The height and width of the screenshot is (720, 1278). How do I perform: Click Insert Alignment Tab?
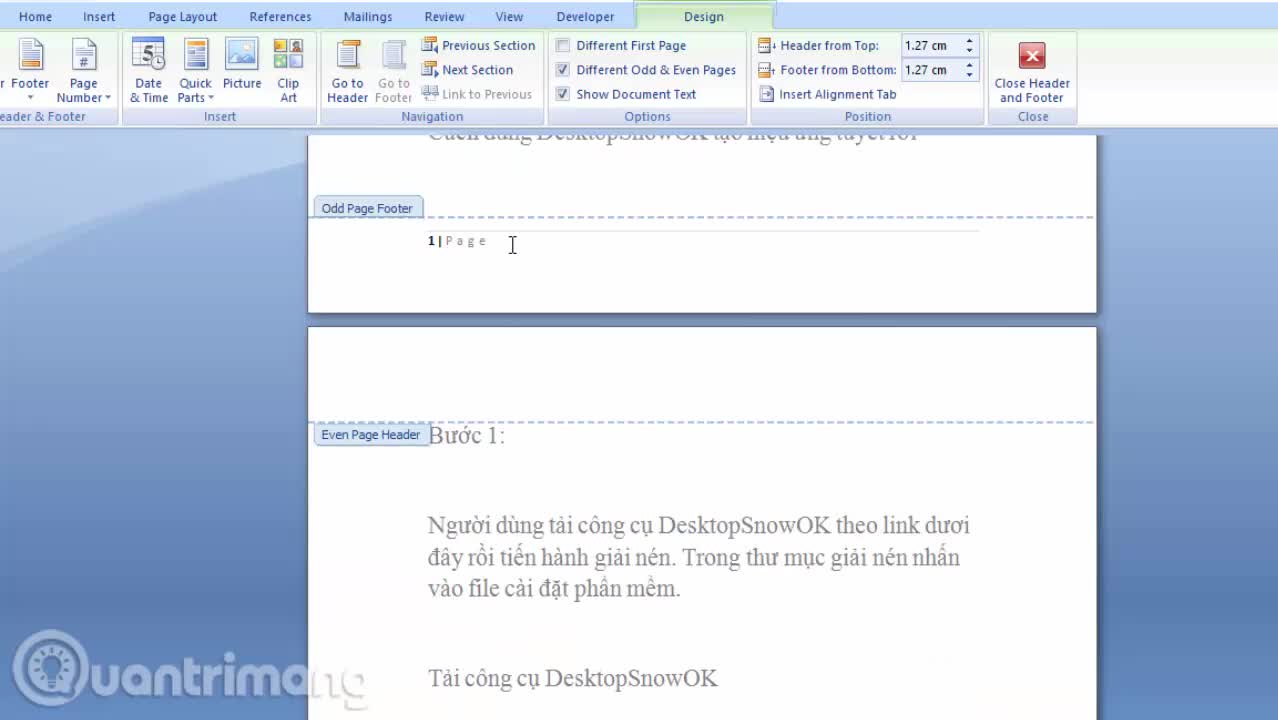(827, 94)
